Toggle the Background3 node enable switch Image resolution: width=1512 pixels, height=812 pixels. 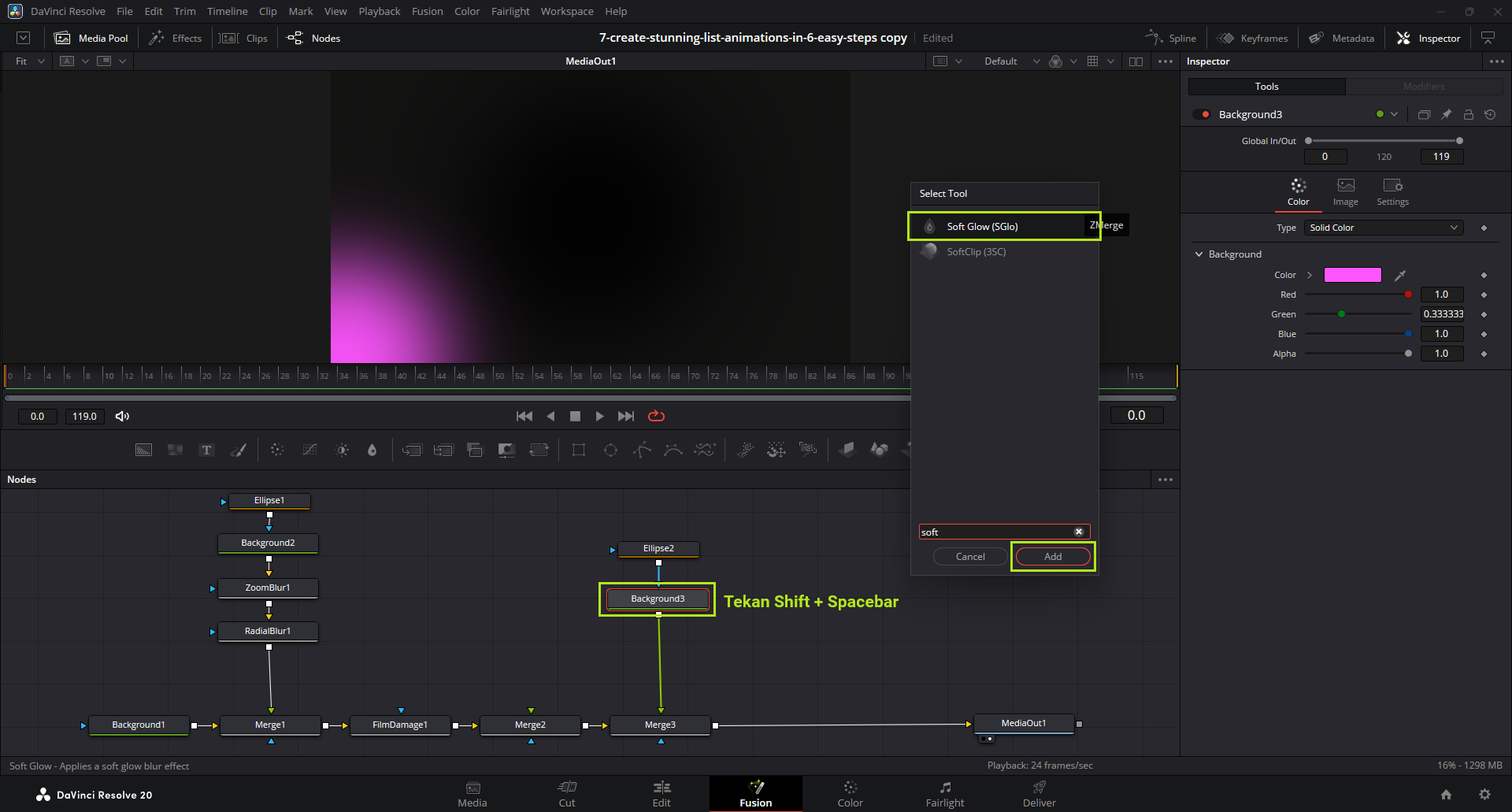1202,114
